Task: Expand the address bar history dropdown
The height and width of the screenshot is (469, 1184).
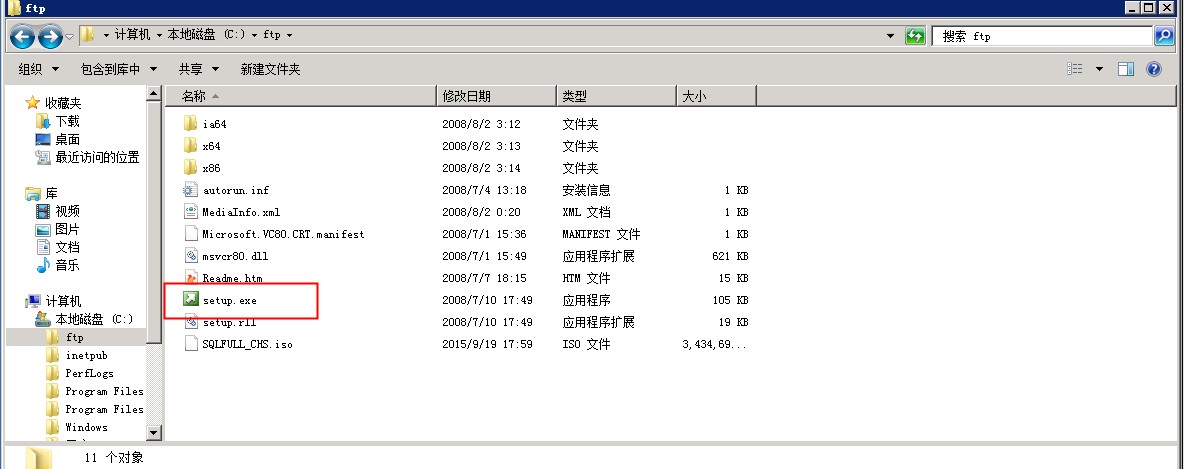Action: [890, 35]
